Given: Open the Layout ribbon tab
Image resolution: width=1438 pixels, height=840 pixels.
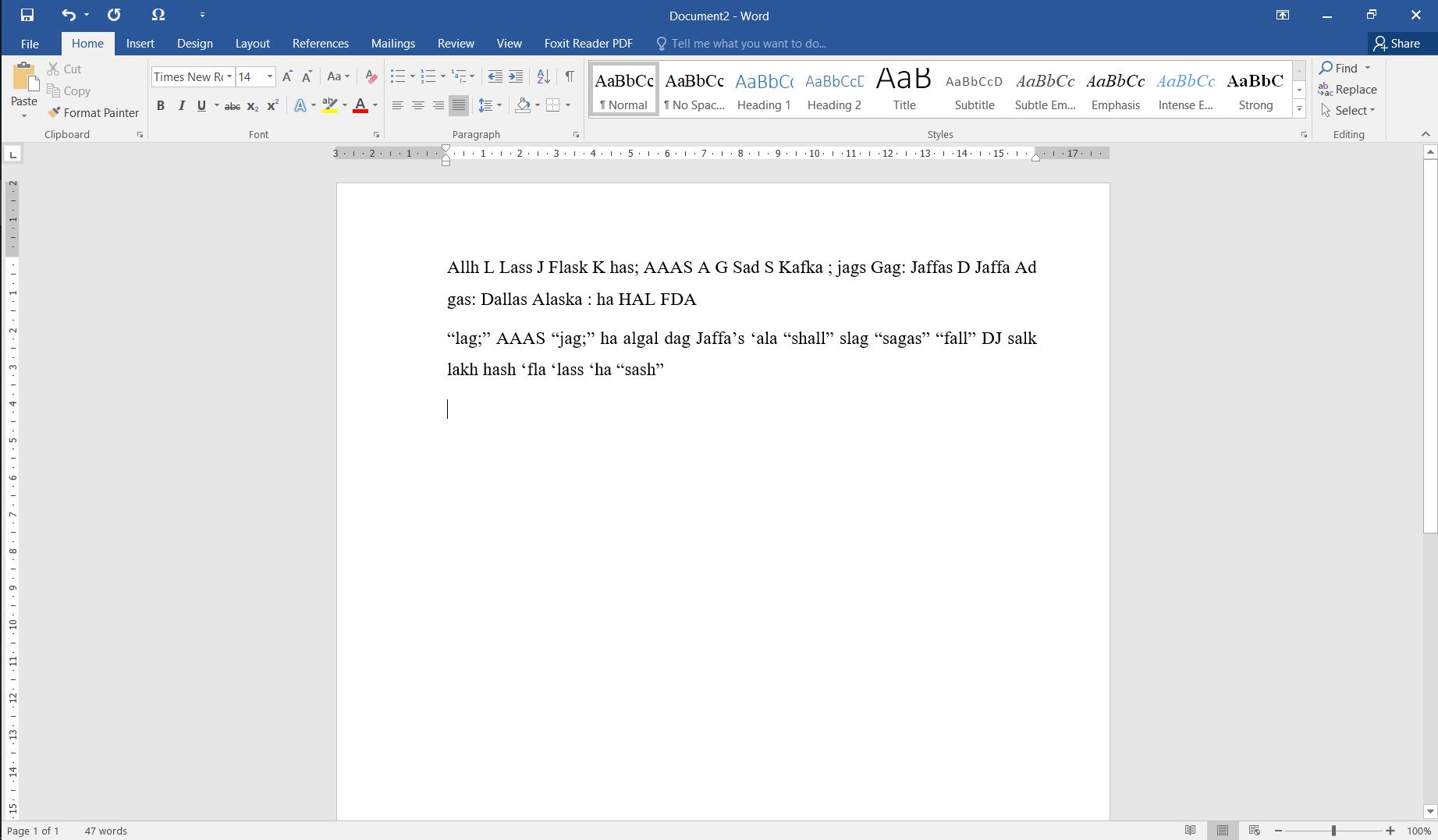Looking at the screenshot, I should [252, 44].
